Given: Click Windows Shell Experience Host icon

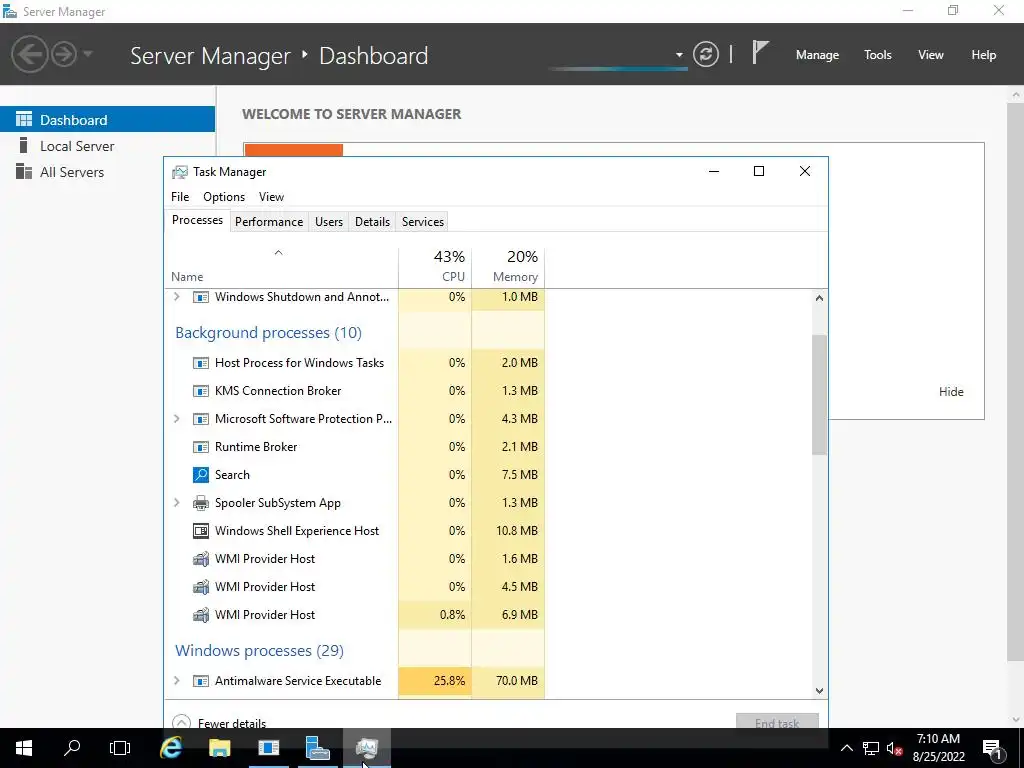Looking at the screenshot, I should [x=200, y=531].
